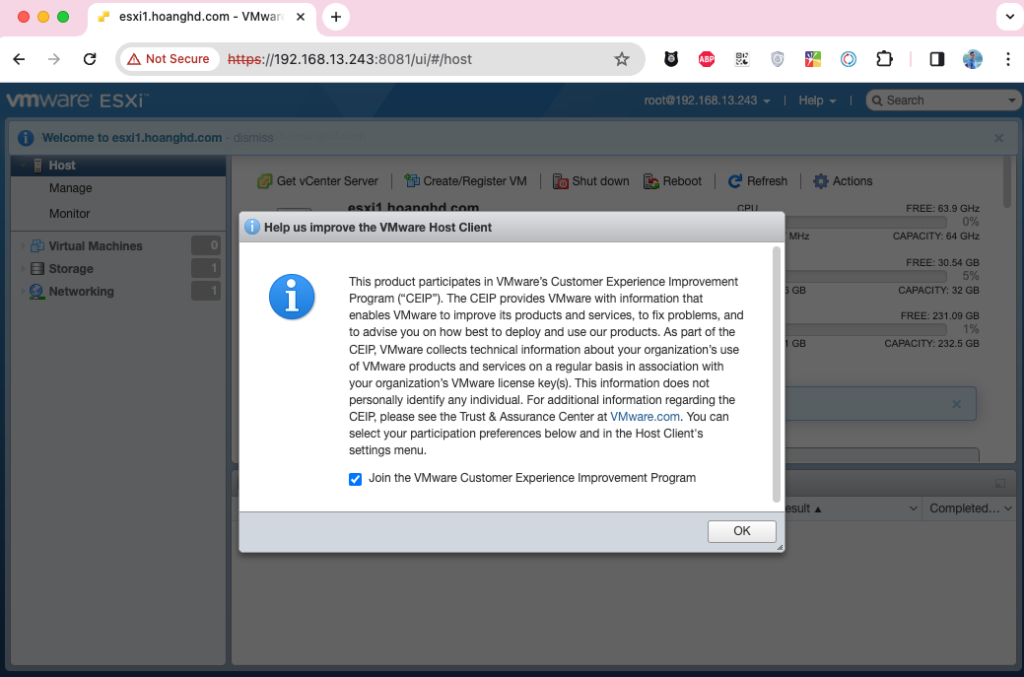Open the browser Extensions puzzle icon
Screen dimensions: 1024x677
(x=884, y=59)
